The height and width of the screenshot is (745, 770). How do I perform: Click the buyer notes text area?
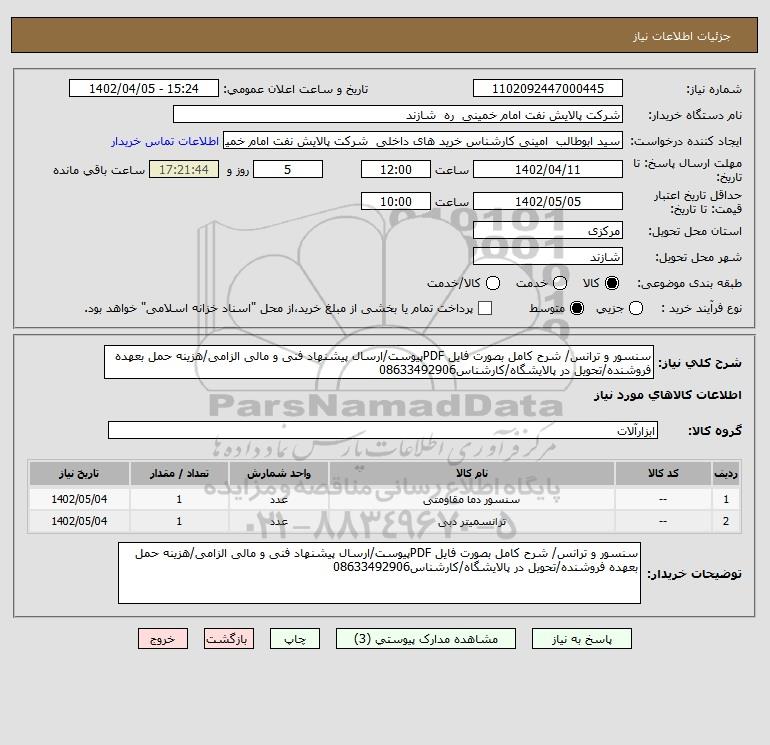pos(380,573)
